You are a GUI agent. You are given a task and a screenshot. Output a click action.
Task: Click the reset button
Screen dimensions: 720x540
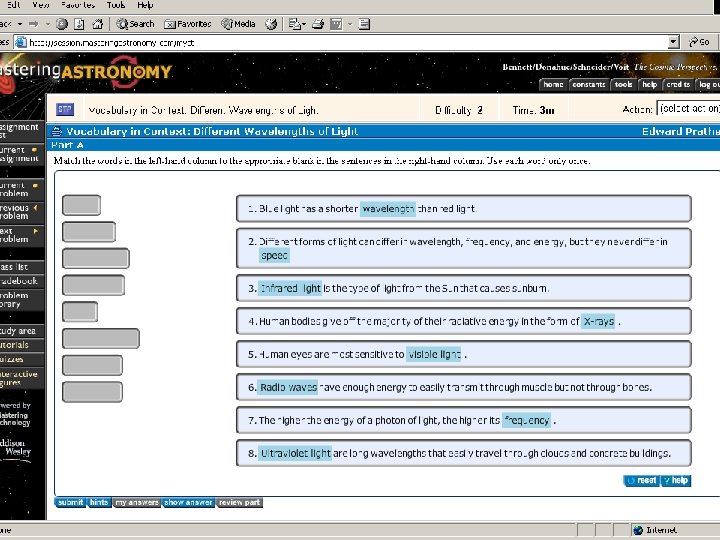point(641,480)
